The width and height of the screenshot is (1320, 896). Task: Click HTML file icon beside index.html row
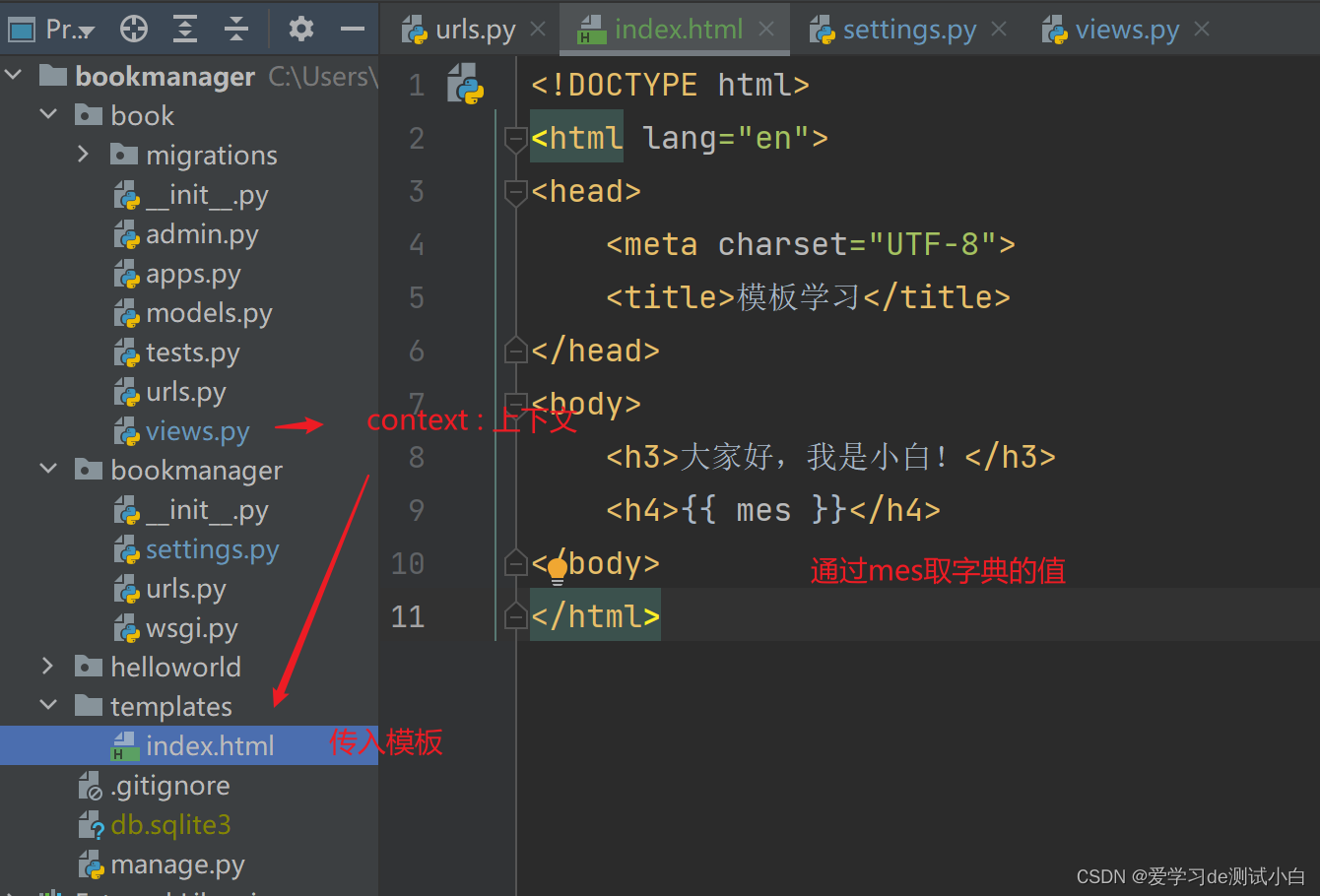[x=124, y=746]
